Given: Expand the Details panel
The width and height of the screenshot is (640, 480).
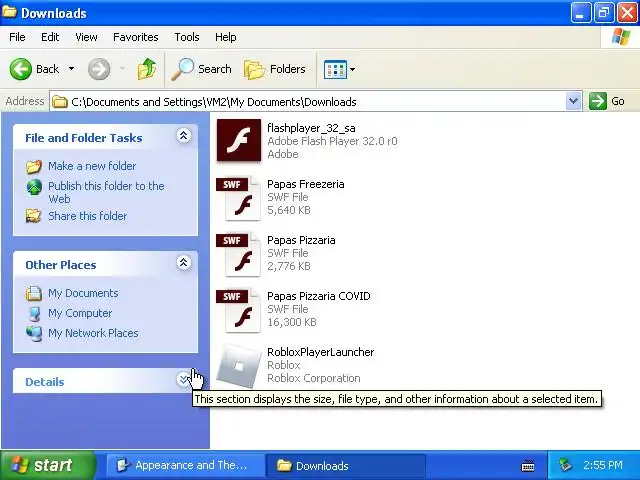Looking at the screenshot, I should coord(184,379).
